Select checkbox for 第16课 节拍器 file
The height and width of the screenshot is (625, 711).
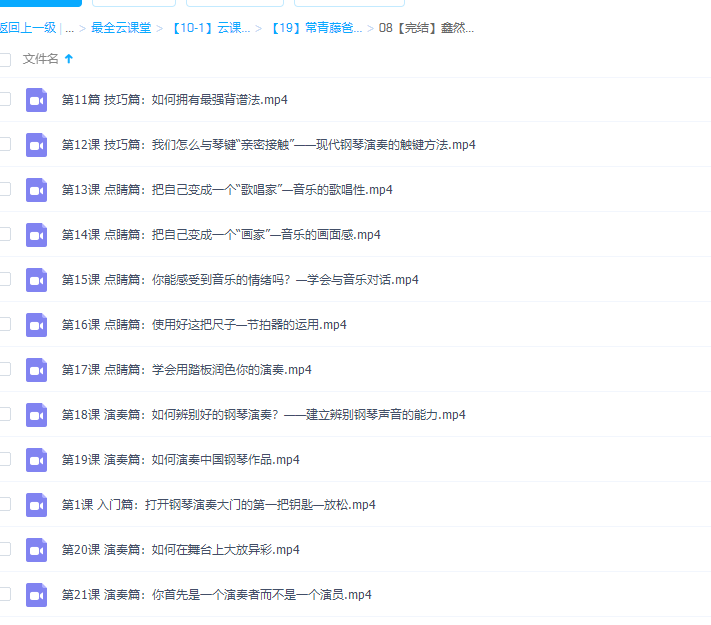coord(5,324)
